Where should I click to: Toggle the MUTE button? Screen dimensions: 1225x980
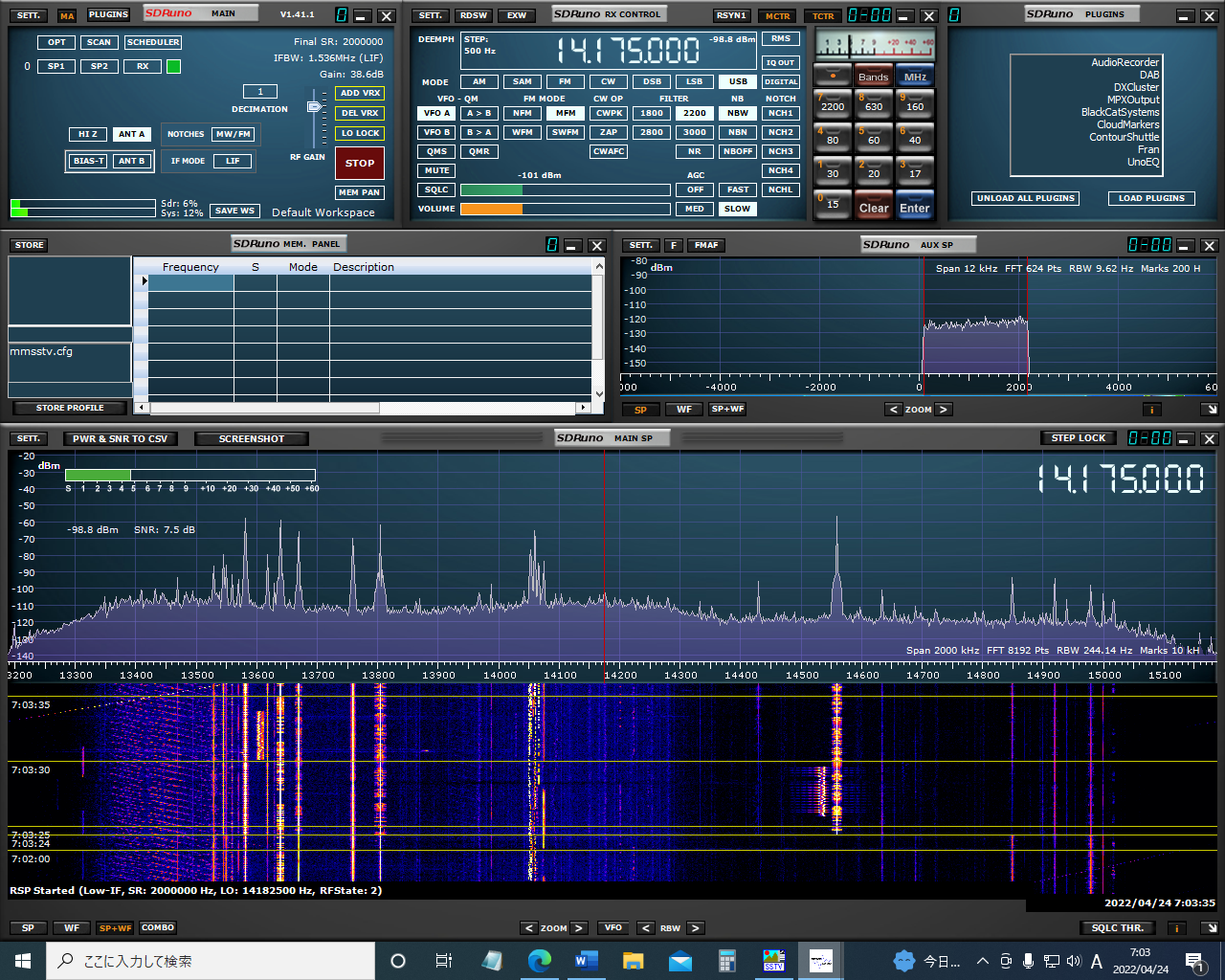[x=436, y=170]
